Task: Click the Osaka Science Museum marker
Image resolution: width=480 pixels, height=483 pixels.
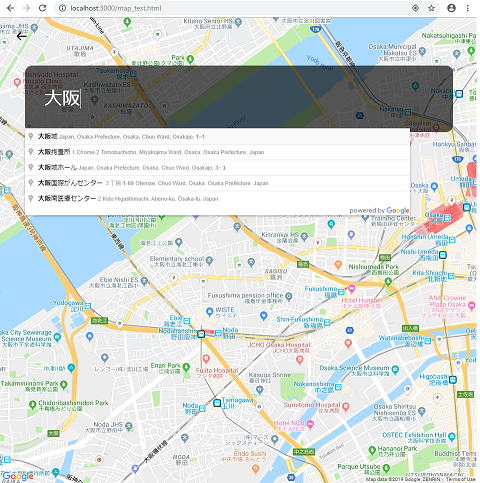Action: click(395, 369)
